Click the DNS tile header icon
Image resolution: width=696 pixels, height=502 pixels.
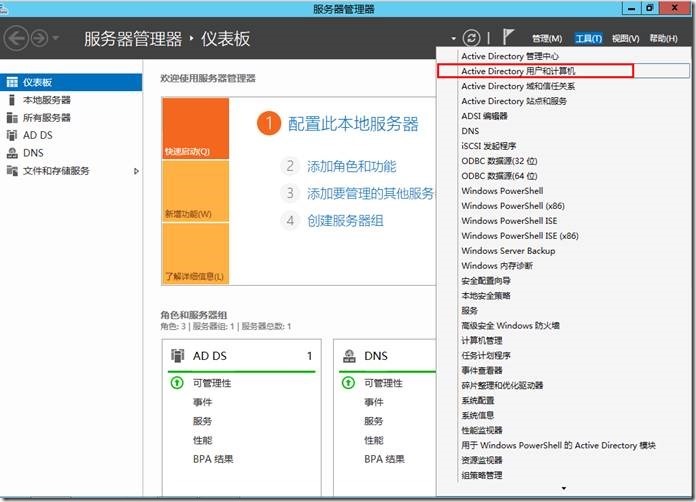(349, 356)
